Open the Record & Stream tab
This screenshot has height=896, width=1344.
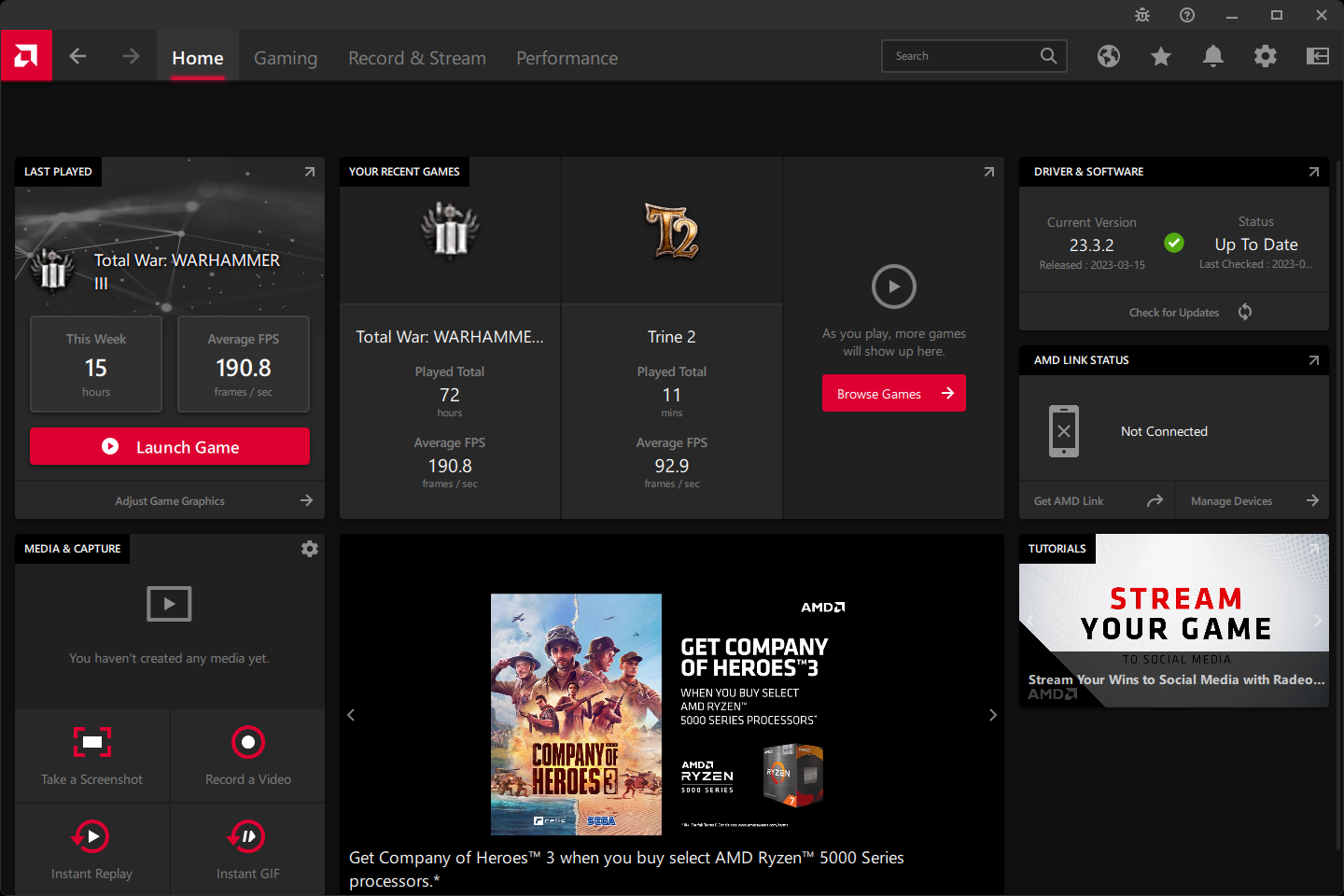417,58
